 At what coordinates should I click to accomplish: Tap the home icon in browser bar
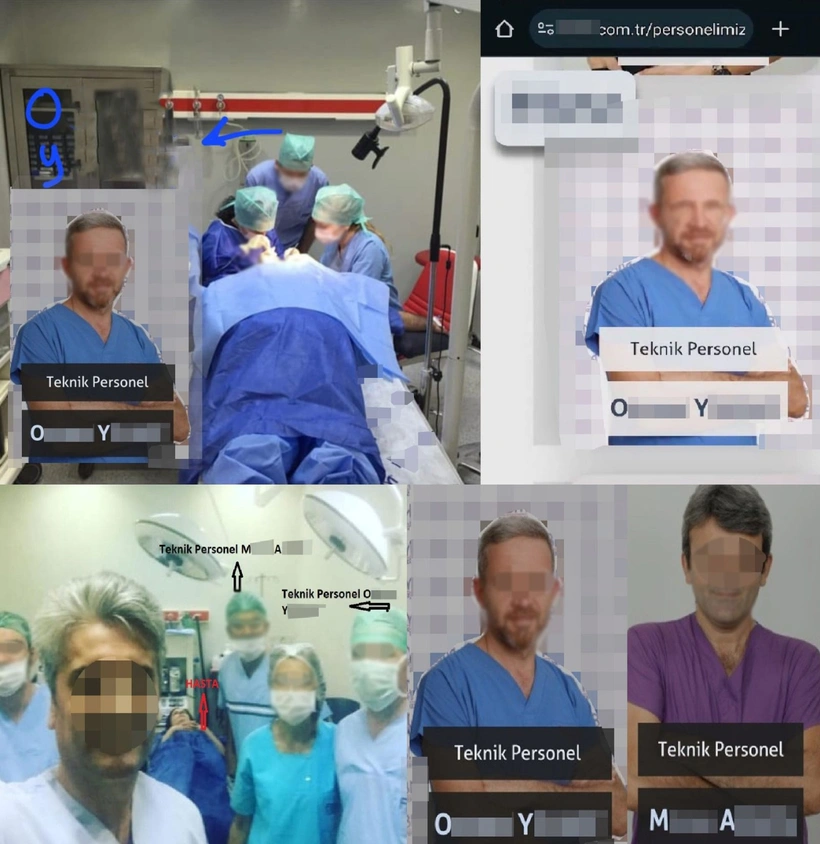pos(504,29)
